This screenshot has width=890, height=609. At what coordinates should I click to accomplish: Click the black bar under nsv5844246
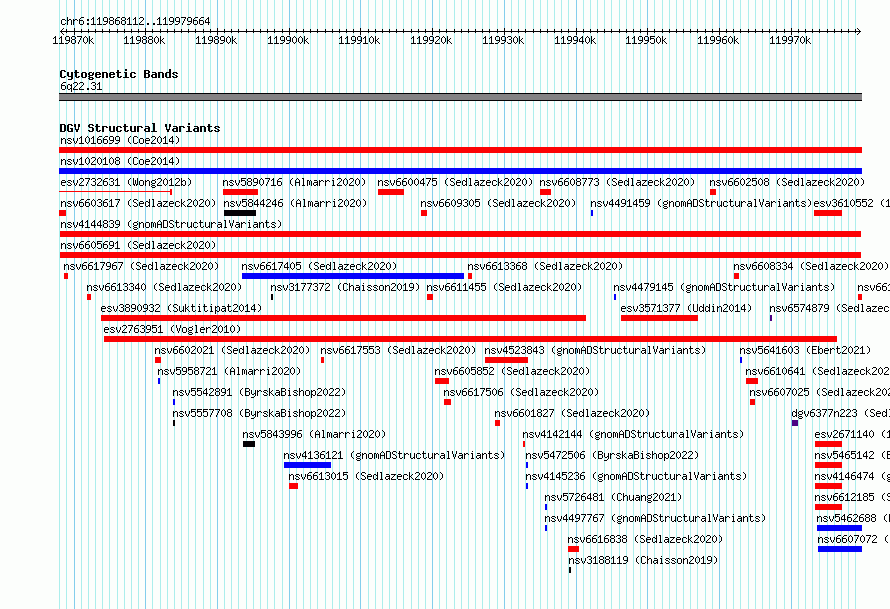click(x=240, y=213)
